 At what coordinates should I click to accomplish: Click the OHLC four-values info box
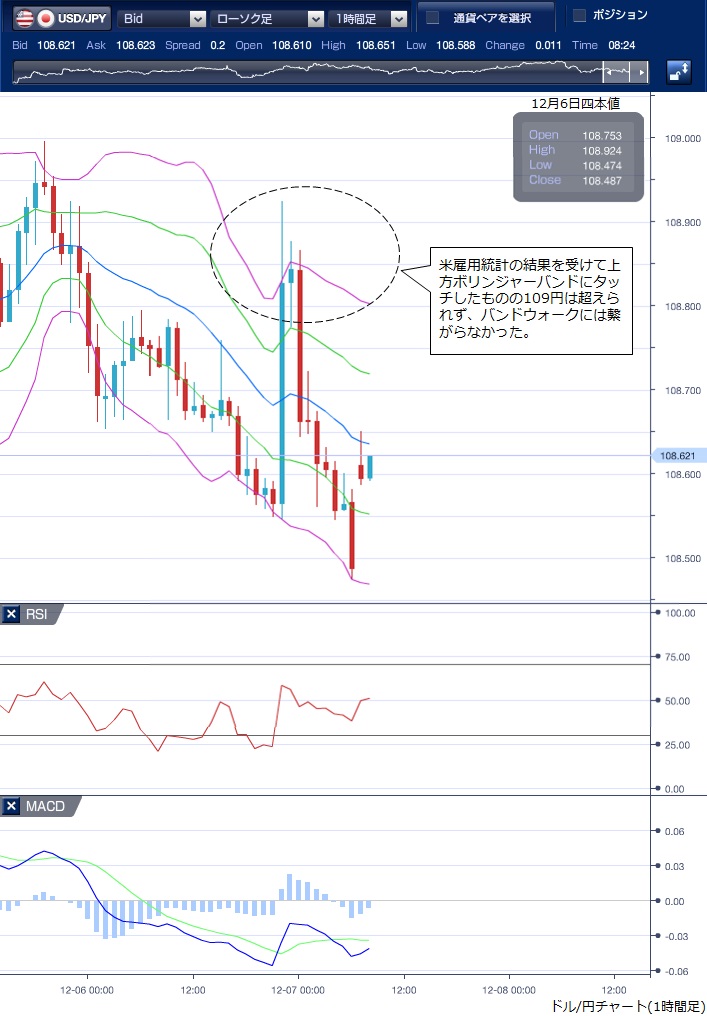[578, 158]
